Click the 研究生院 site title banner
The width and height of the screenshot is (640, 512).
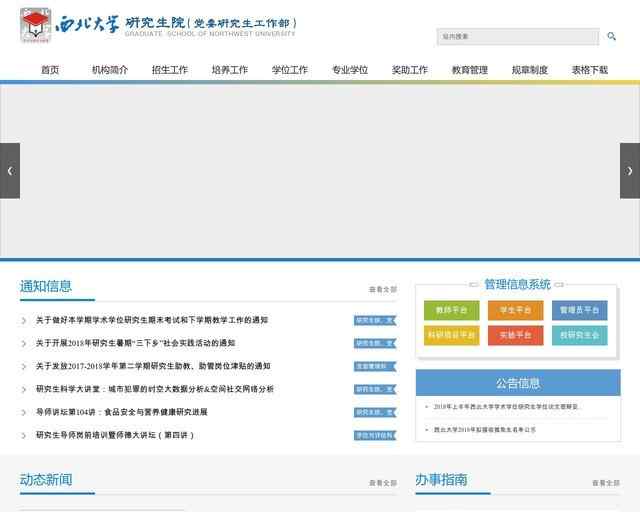tap(211, 26)
